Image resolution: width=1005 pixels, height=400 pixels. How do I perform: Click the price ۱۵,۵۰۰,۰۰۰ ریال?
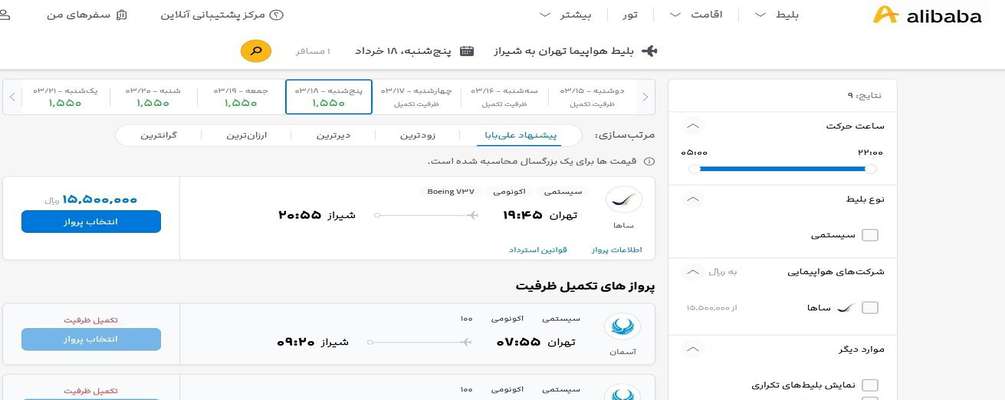(x=91, y=200)
